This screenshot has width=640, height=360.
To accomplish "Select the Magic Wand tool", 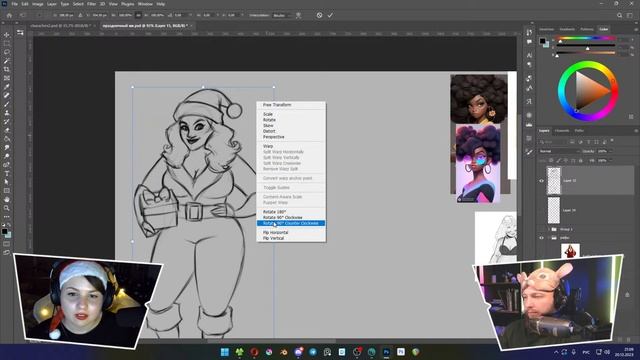I will pyautogui.click(x=7, y=61).
